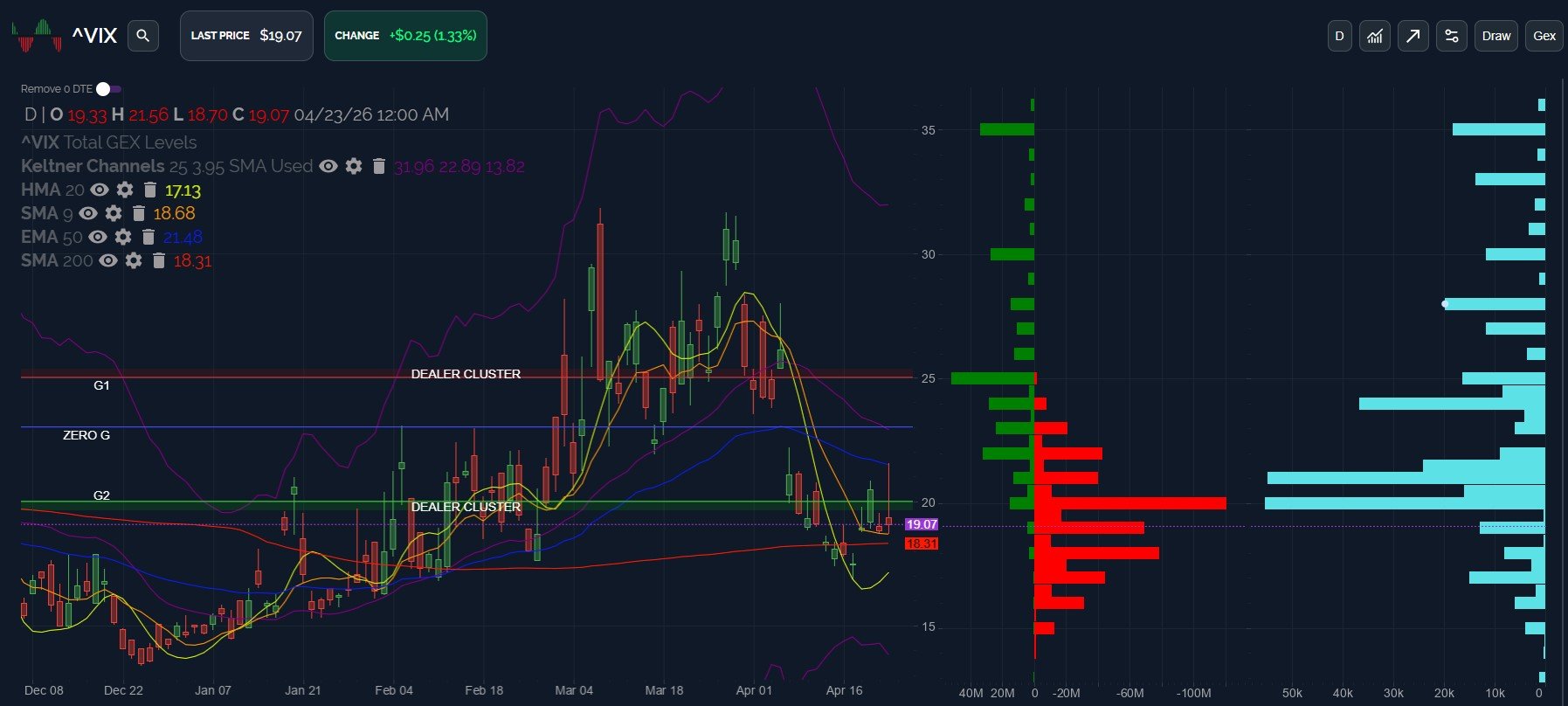Click the 35 price axis label
This screenshot has width=1568, height=706.
(928, 130)
